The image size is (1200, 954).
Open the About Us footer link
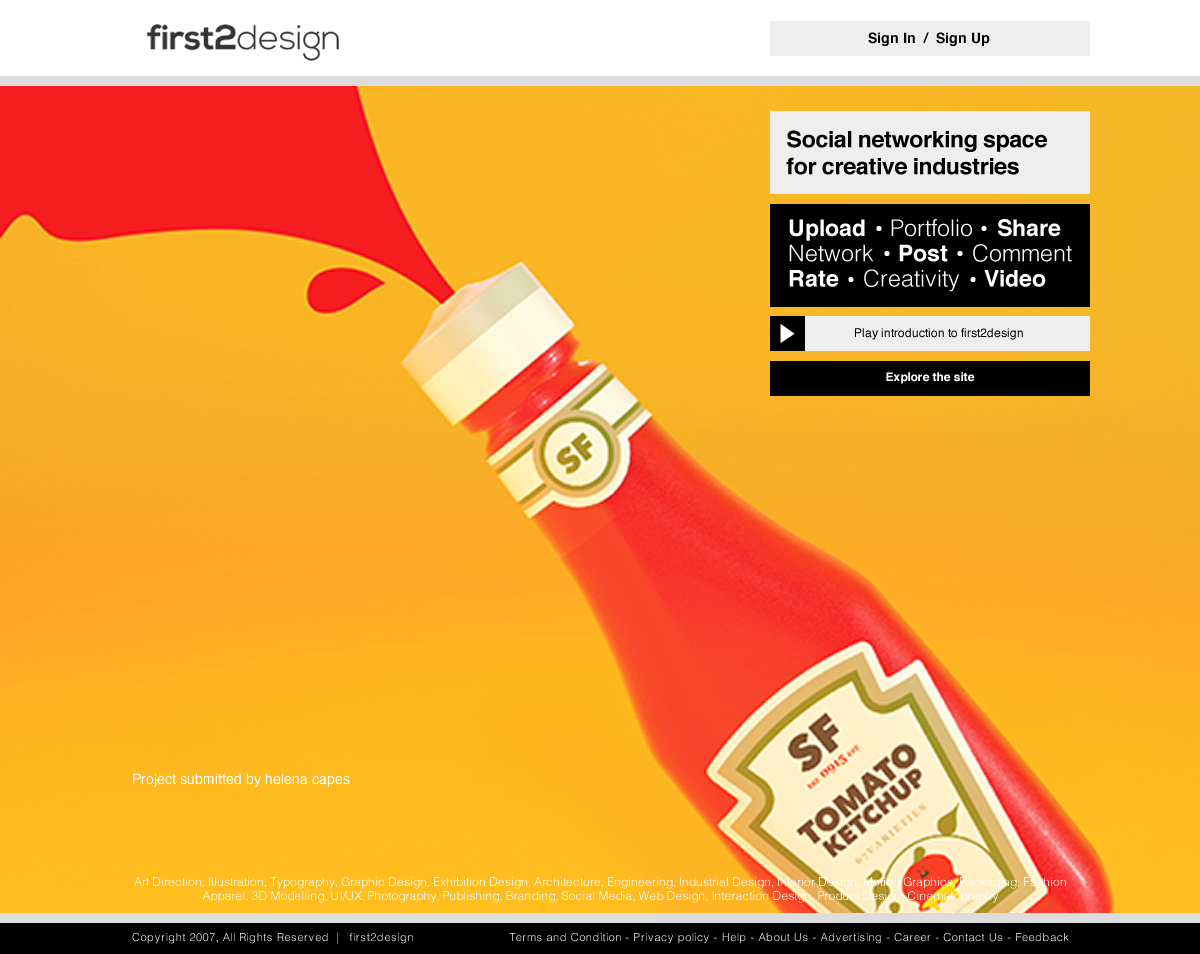click(x=783, y=937)
